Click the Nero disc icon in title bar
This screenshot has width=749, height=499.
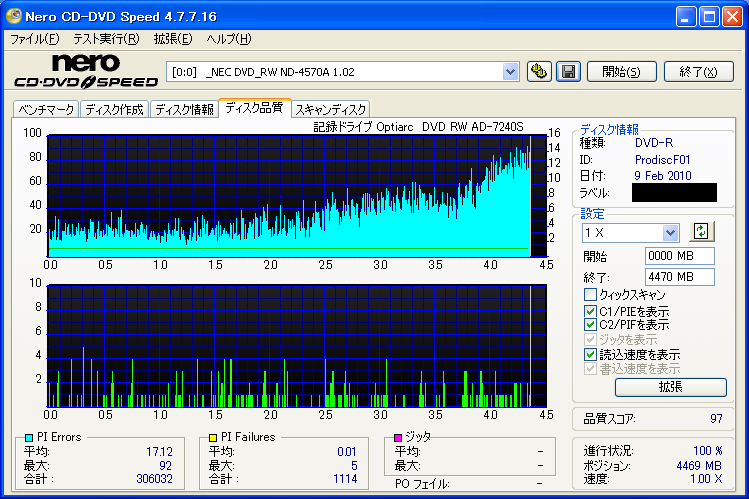pyautogui.click(x=13, y=16)
